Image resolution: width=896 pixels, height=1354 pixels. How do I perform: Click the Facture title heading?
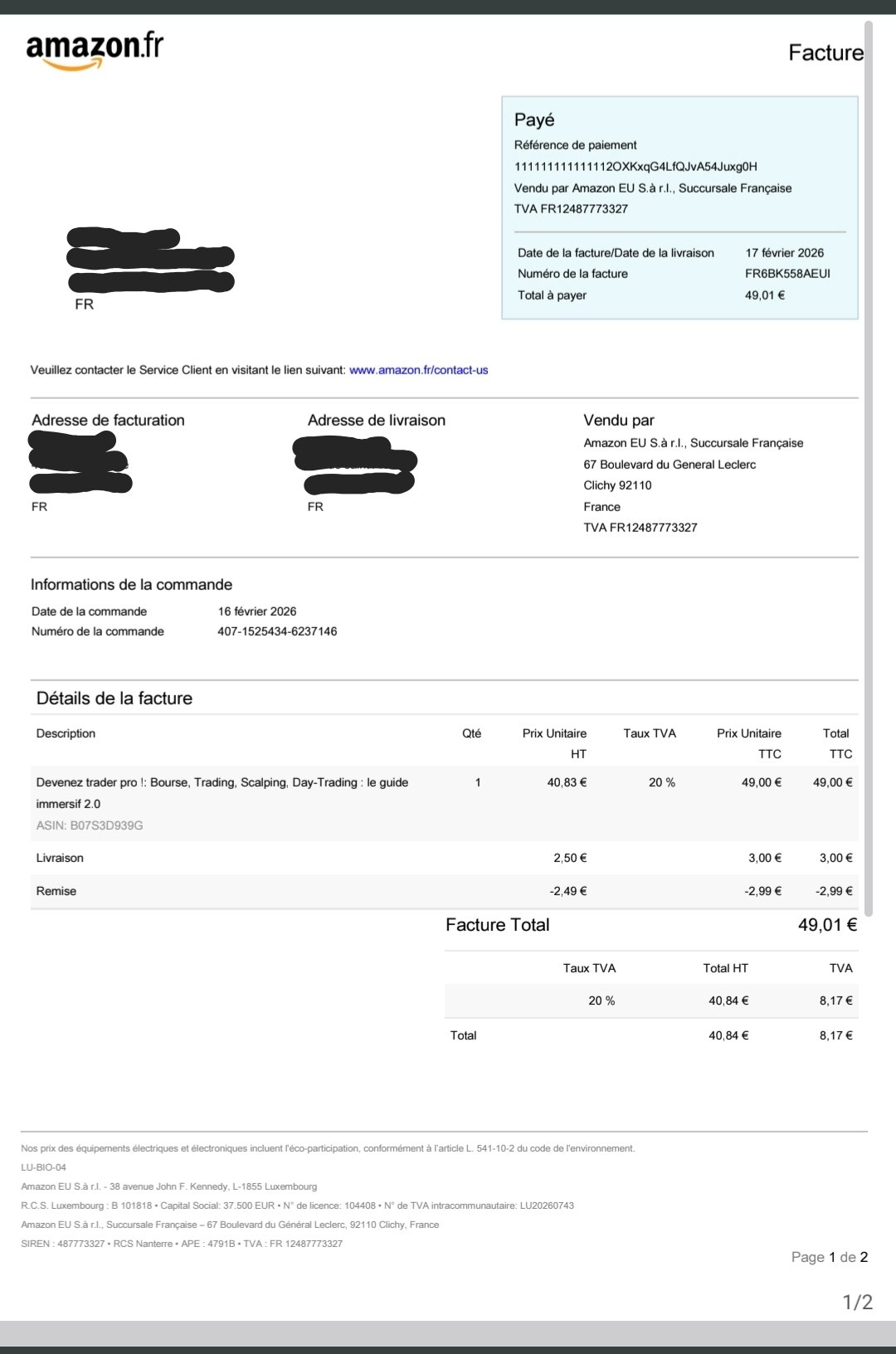(825, 53)
